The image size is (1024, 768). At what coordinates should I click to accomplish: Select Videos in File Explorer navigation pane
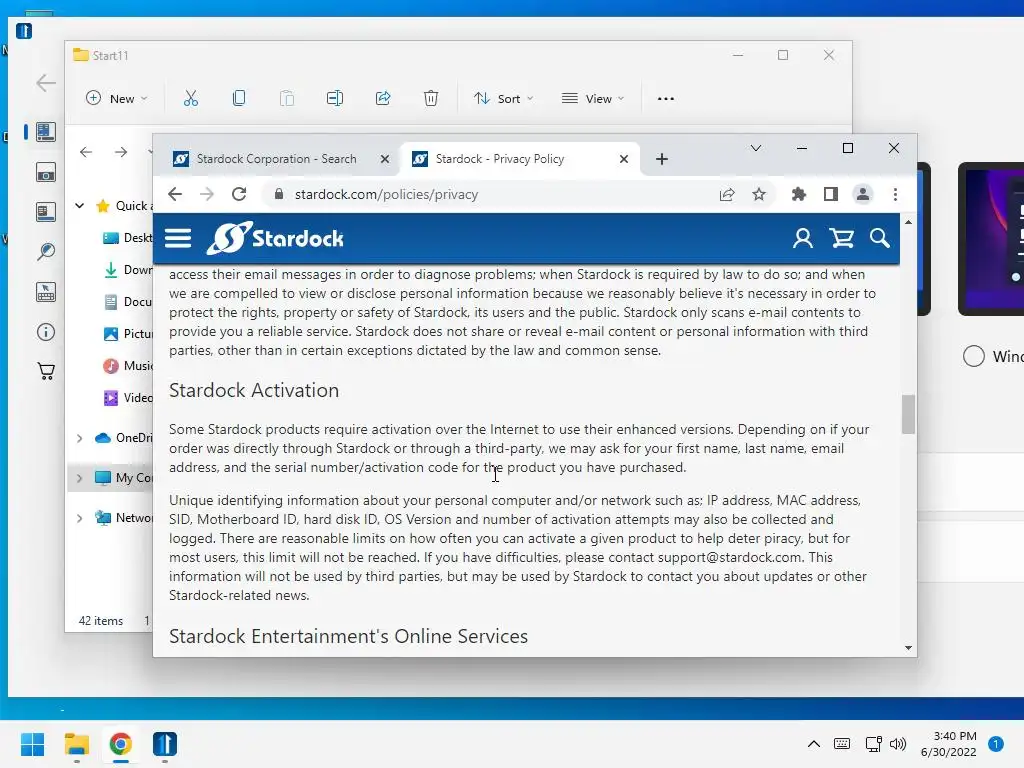(128, 398)
